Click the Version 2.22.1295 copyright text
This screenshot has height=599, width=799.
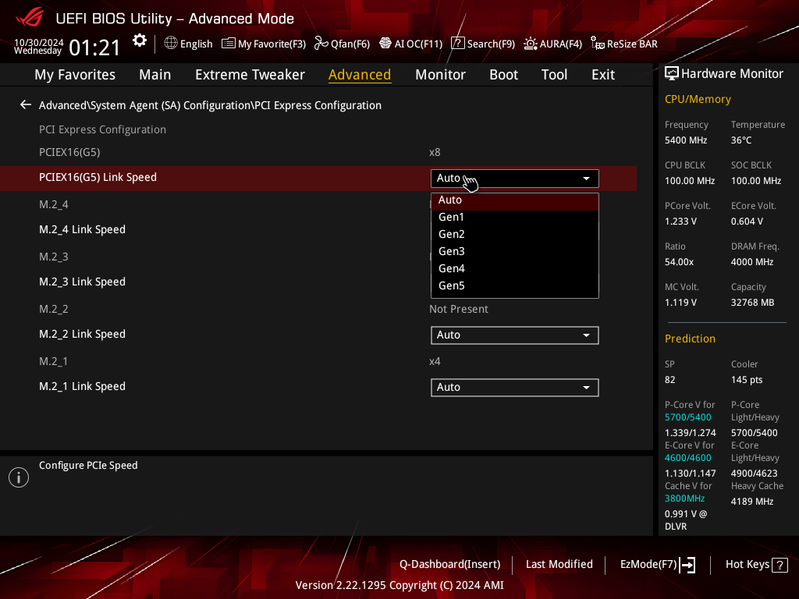coord(400,585)
